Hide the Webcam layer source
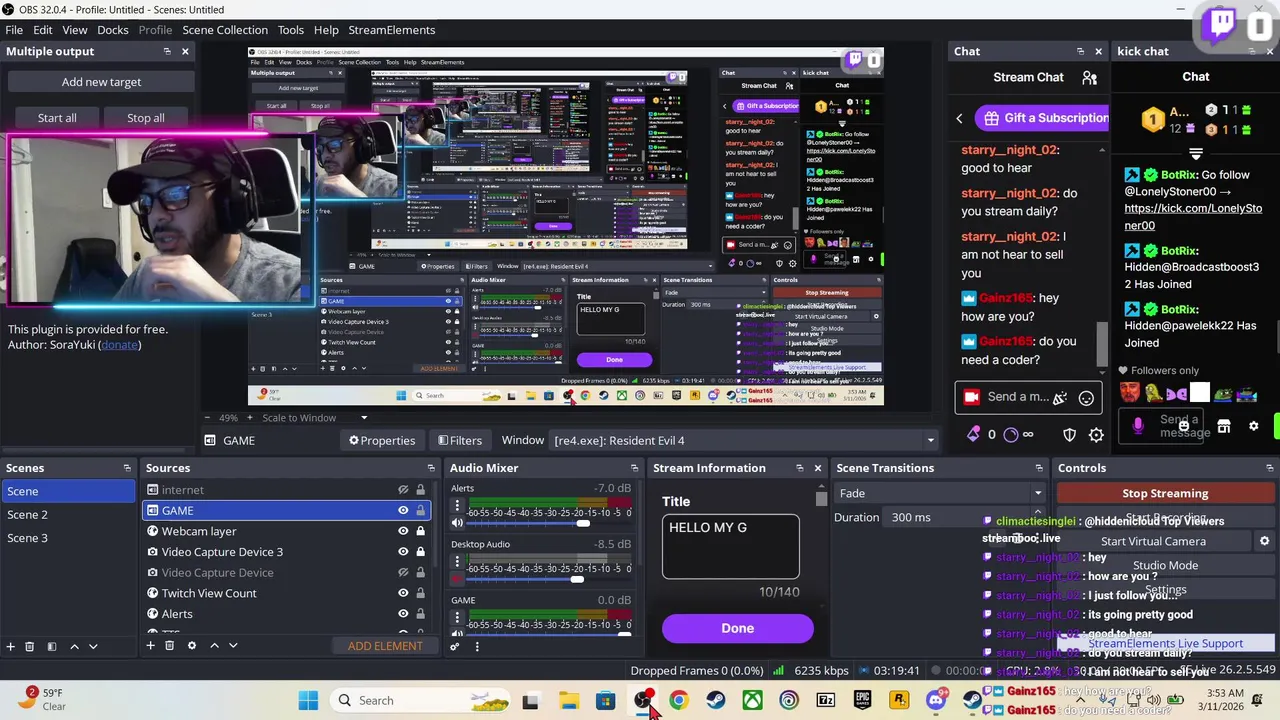 403,531
